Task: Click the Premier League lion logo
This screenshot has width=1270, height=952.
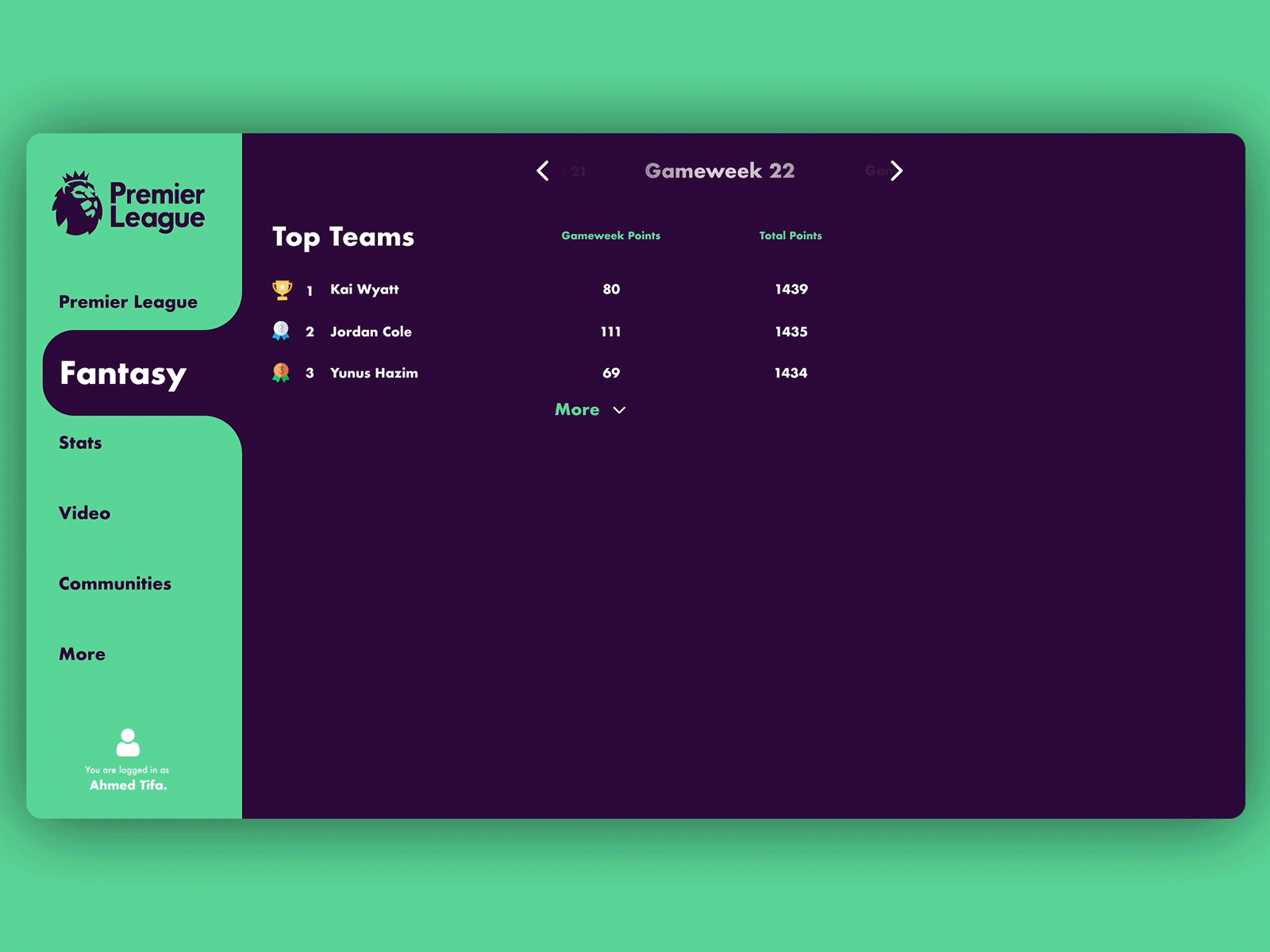Action: [x=77, y=201]
